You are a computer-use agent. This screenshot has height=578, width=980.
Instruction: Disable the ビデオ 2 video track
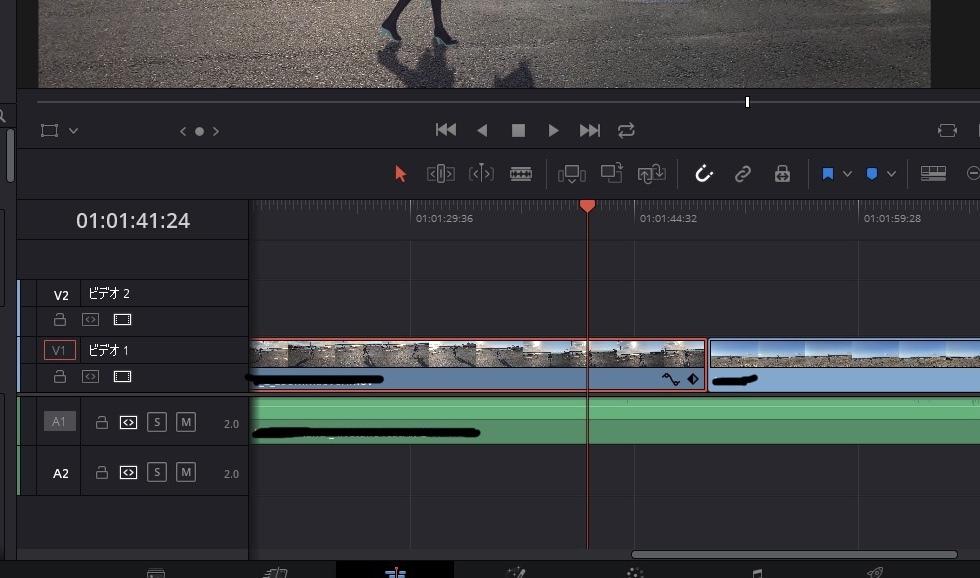(122, 320)
